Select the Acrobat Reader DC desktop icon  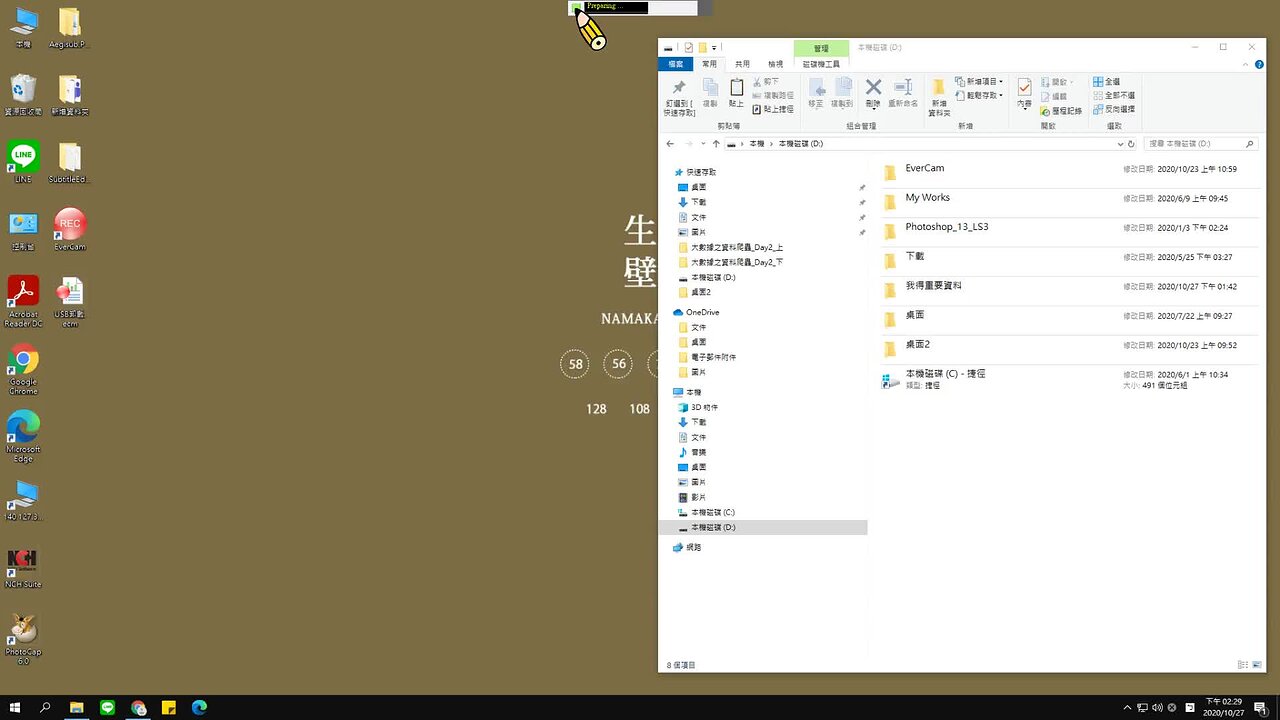pyautogui.click(x=23, y=301)
